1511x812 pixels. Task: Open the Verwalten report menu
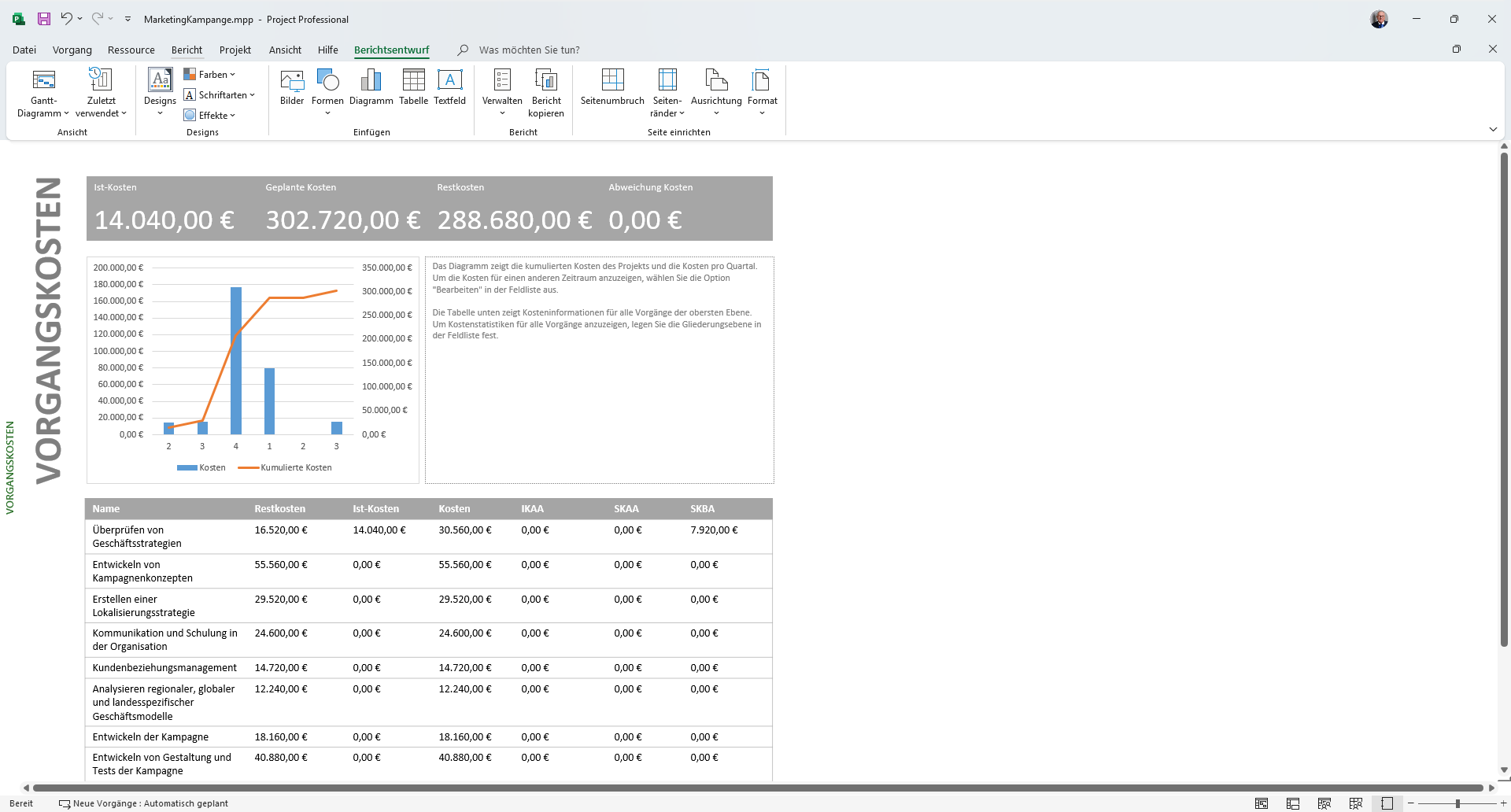[x=502, y=93]
